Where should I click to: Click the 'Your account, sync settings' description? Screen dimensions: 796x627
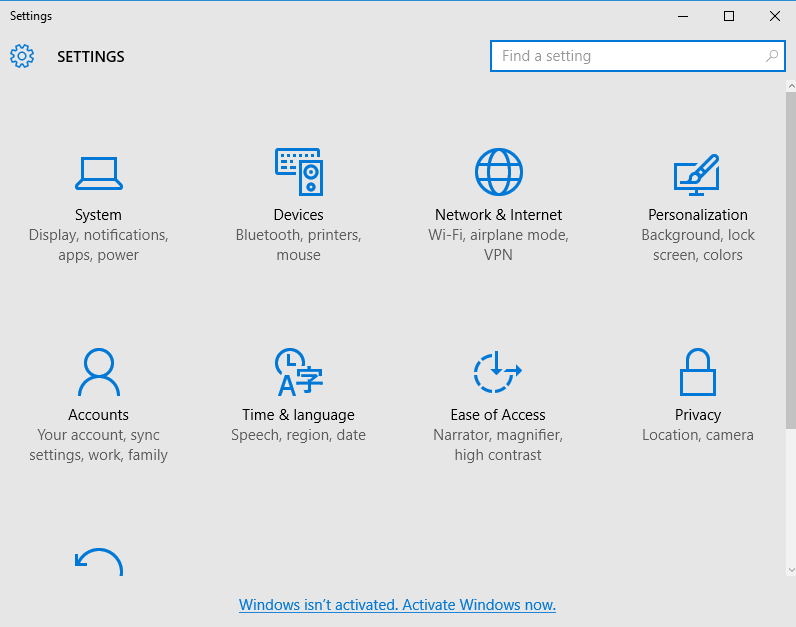[x=98, y=445]
